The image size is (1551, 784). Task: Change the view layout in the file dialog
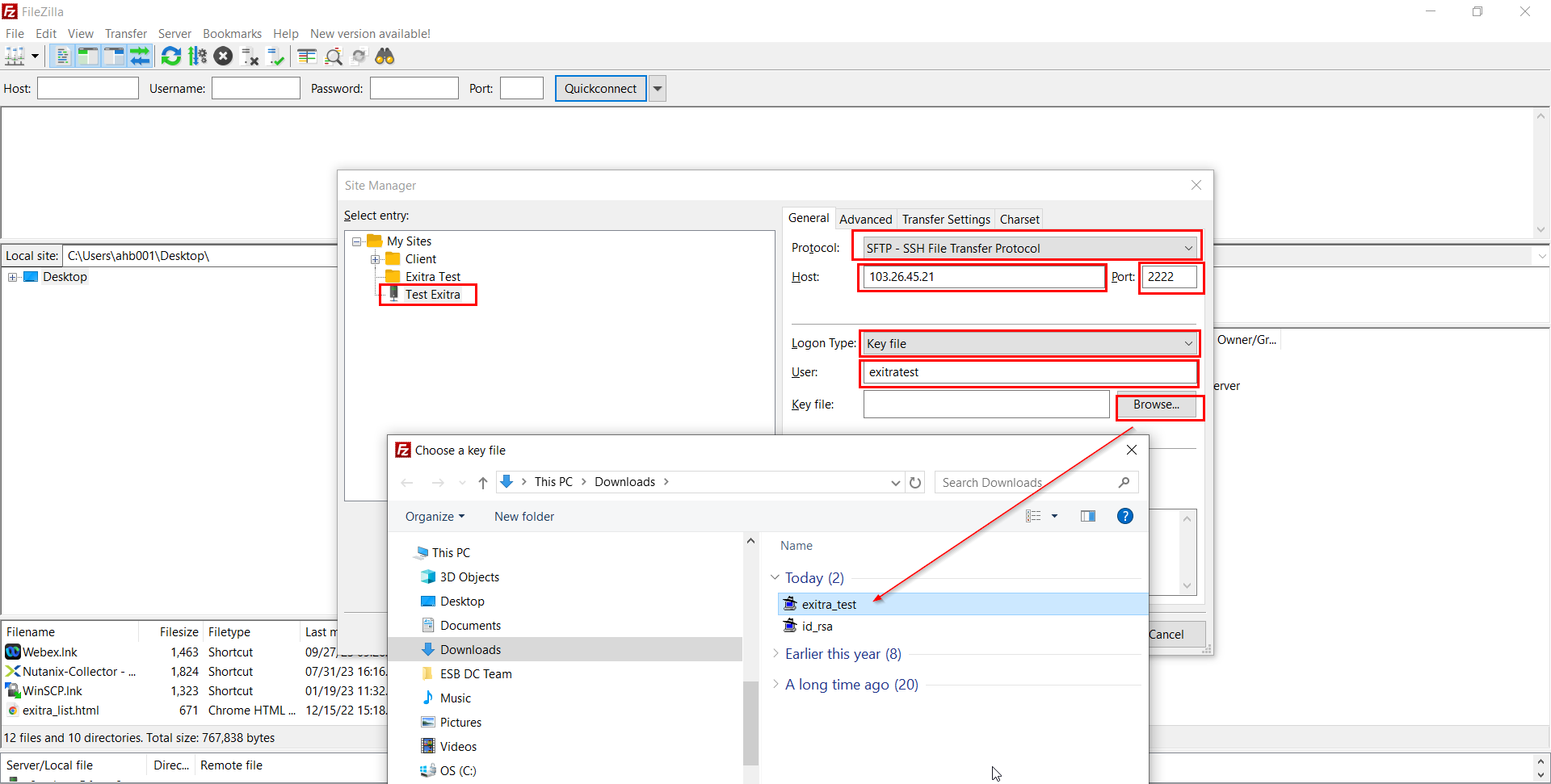tap(1033, 517)
